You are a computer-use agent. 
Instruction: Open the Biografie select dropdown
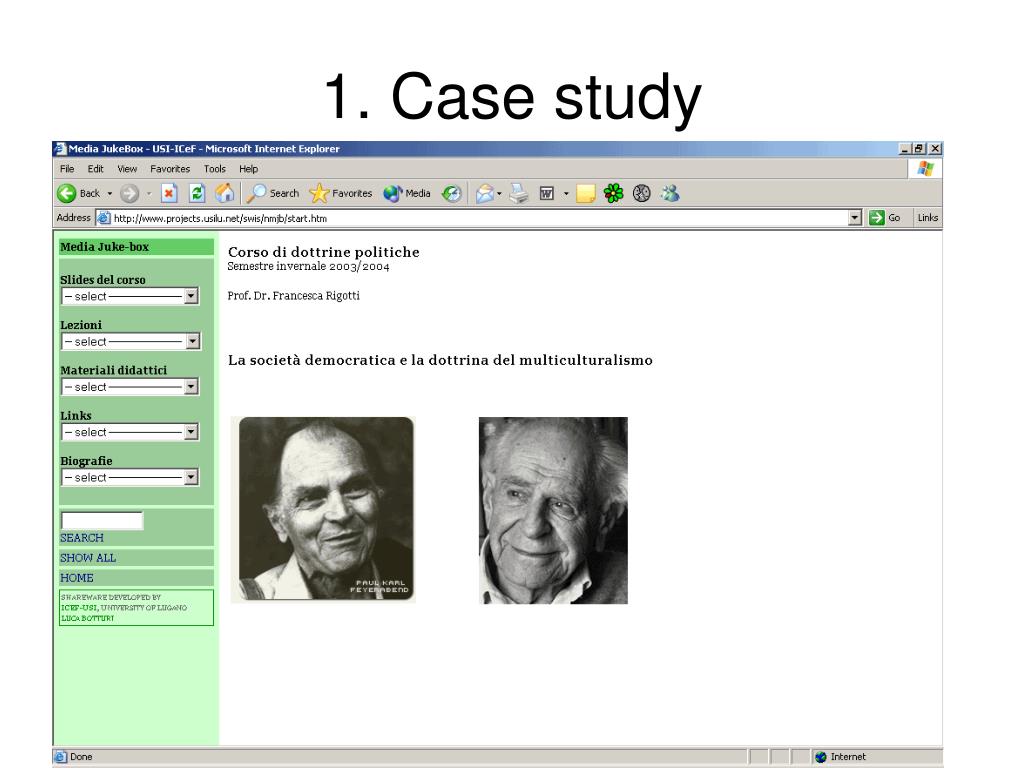click(x=130, y=477)
